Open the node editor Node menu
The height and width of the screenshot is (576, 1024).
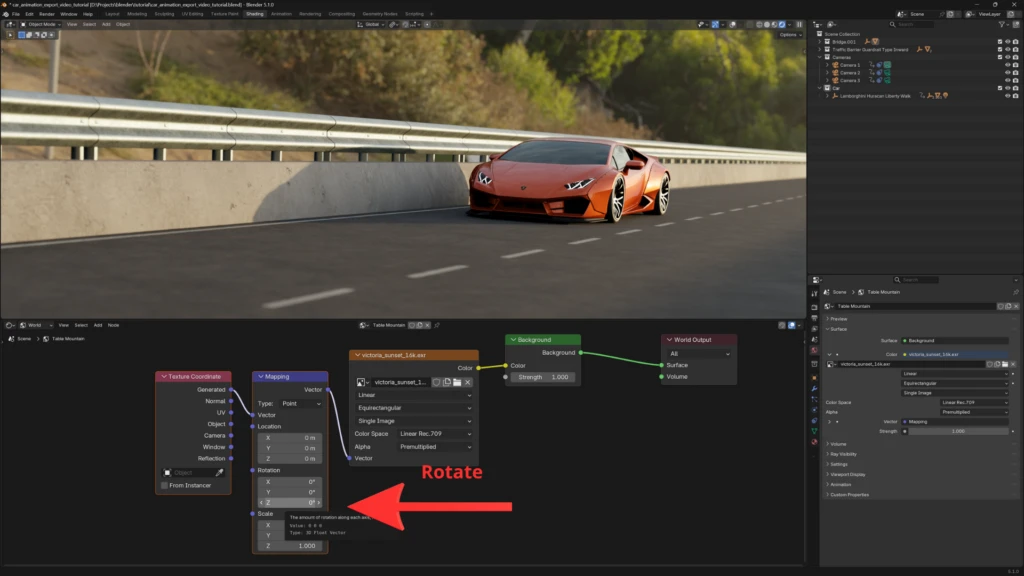pos(113,325)
